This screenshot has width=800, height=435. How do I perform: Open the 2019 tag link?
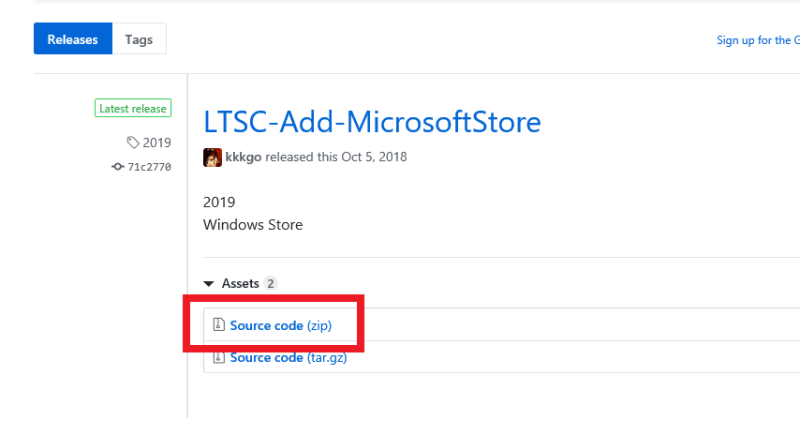pos(156,142)
